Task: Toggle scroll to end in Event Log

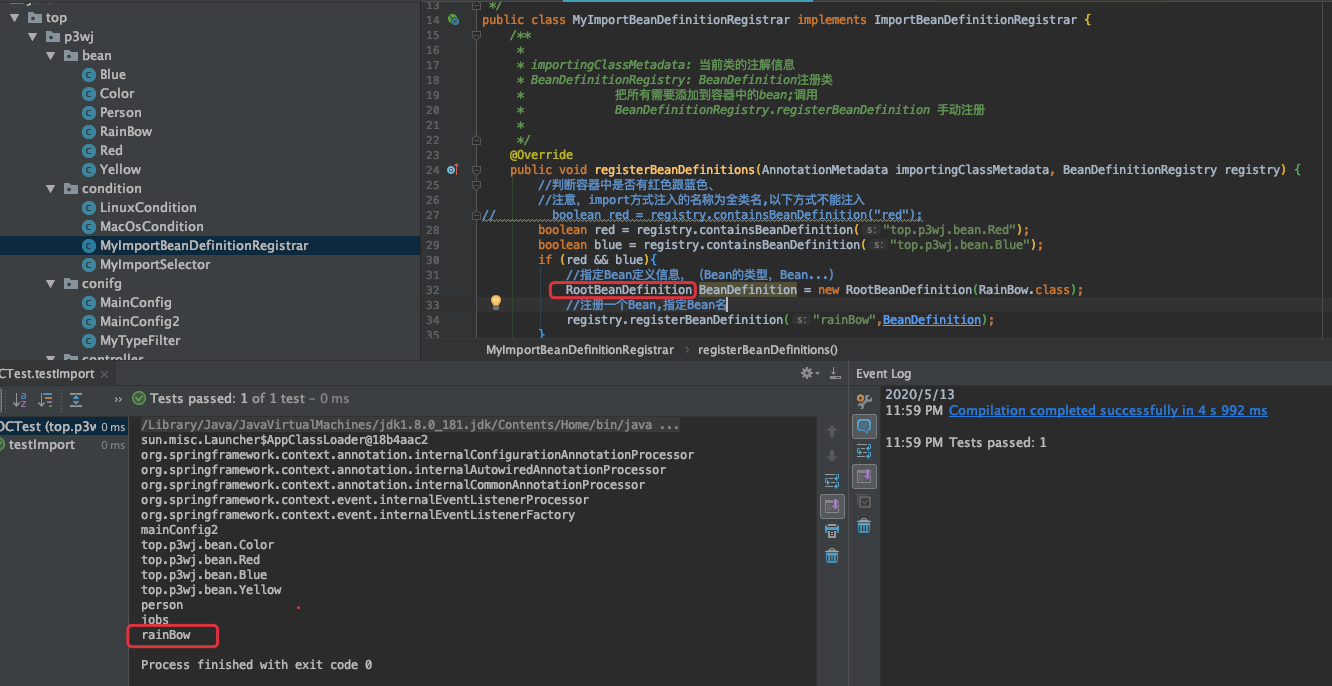Action: (865, 476)
